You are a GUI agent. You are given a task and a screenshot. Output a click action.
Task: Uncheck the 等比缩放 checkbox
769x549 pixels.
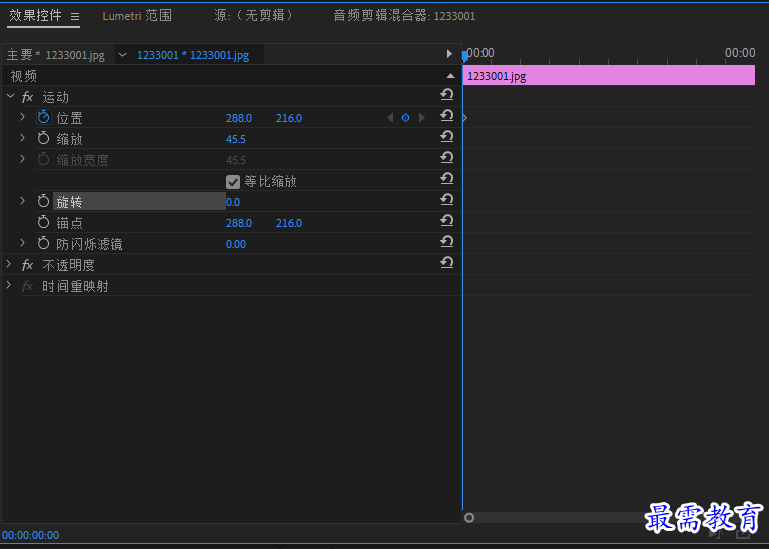(233, 182)
